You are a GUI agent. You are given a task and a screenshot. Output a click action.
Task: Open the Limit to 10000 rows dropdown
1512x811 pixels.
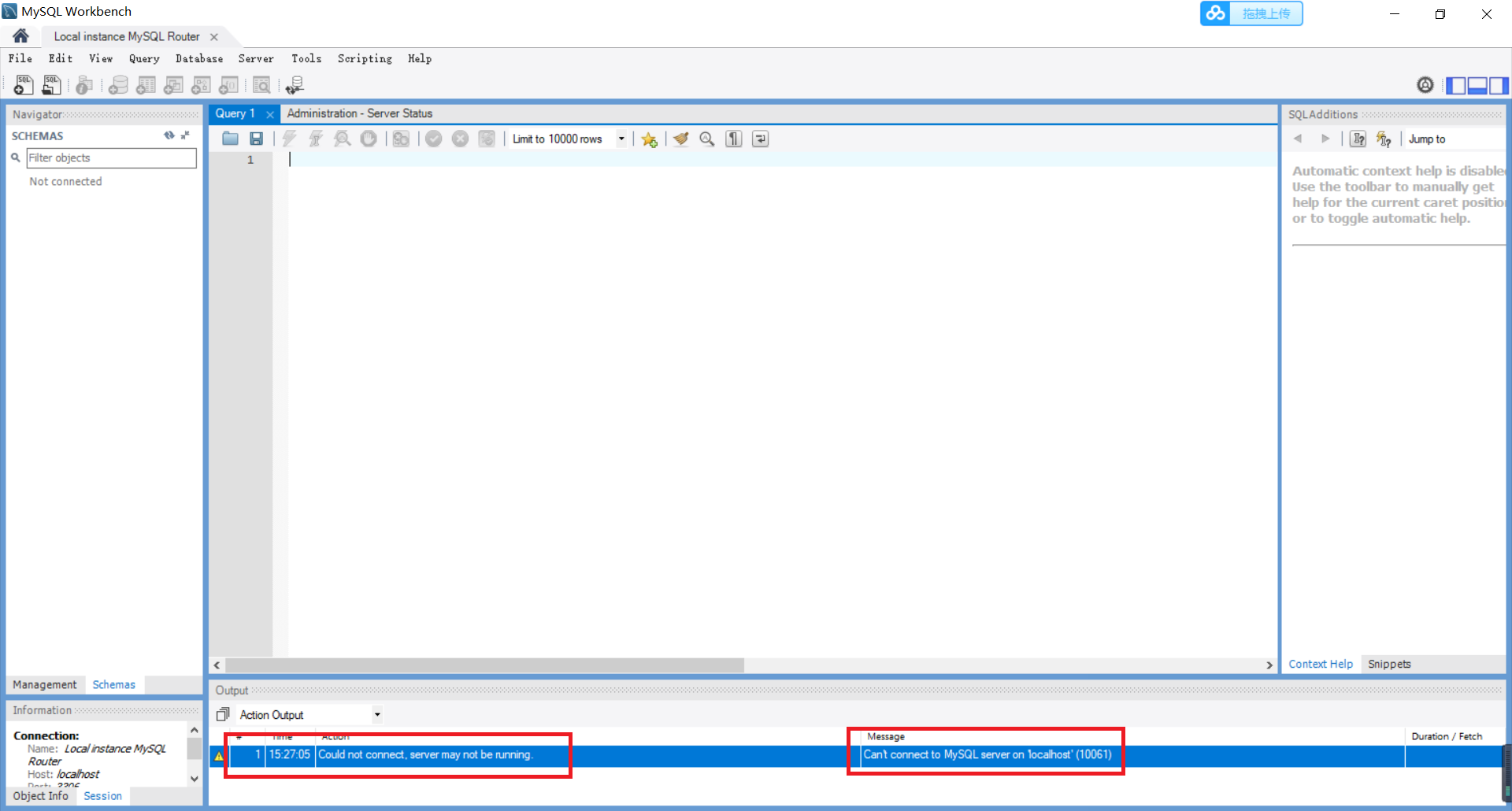[621, 139]
